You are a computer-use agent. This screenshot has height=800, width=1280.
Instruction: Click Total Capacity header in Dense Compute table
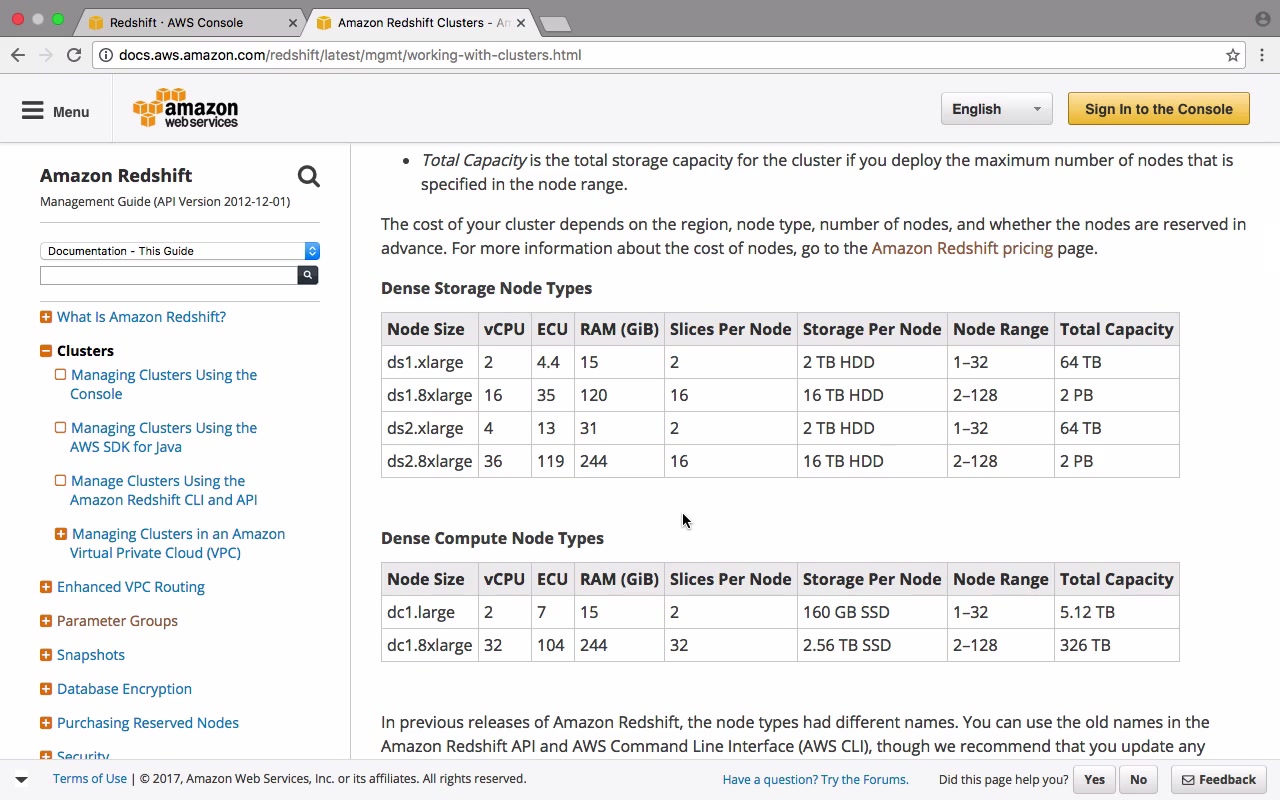pos(1116,579)
